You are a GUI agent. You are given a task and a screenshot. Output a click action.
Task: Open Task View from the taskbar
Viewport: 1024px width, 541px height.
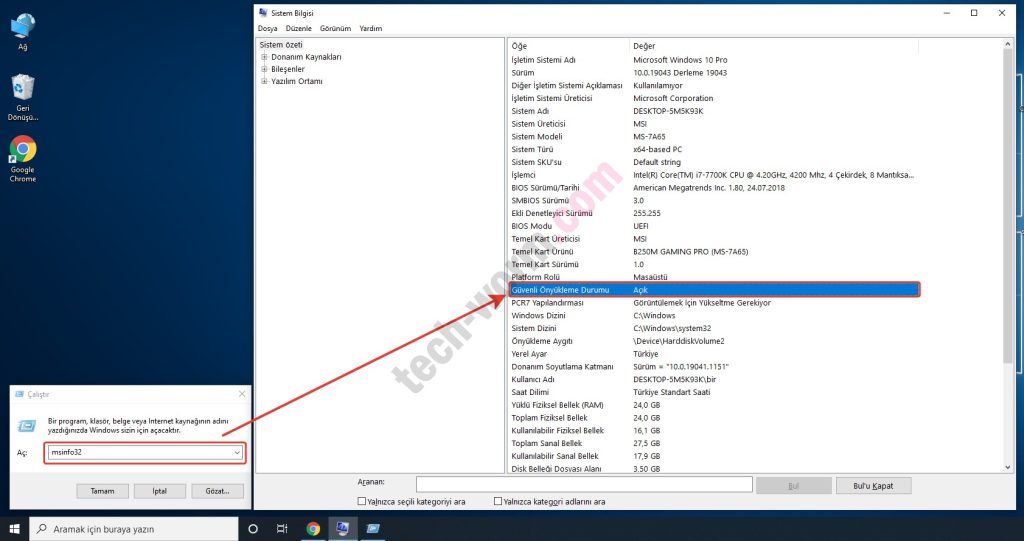pos(282,528)
